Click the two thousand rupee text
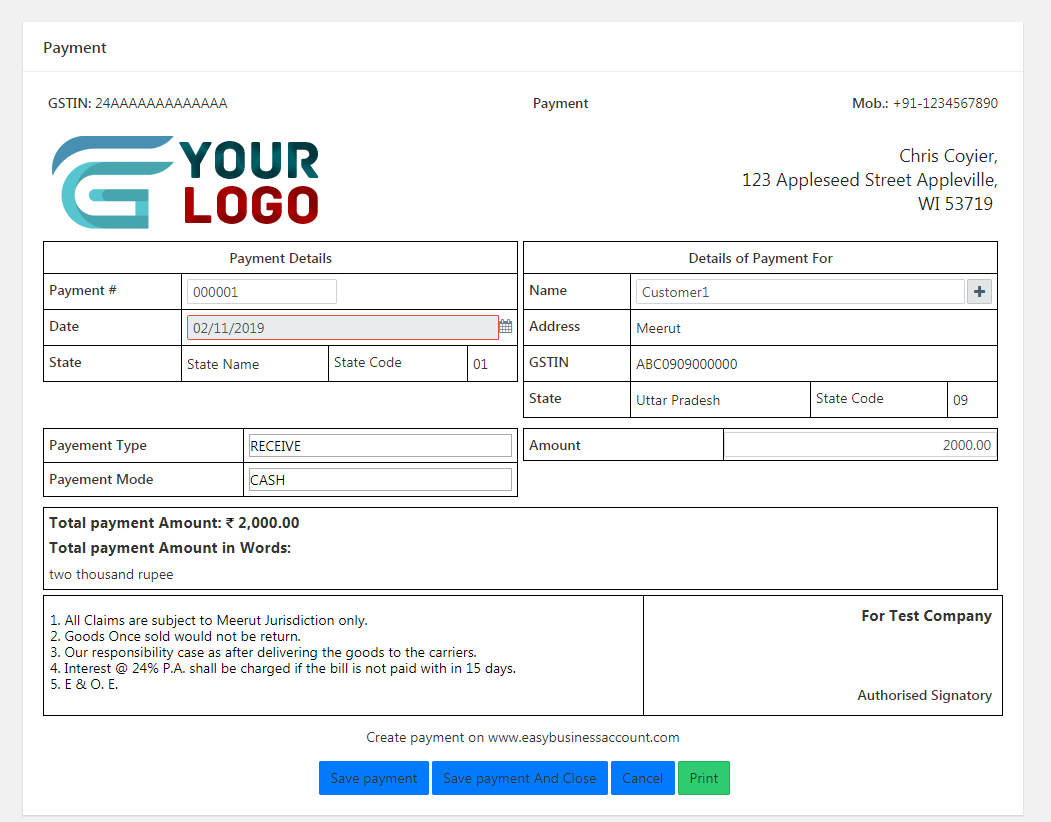The height and width of the screenshot is (822, 1051). 111,575
